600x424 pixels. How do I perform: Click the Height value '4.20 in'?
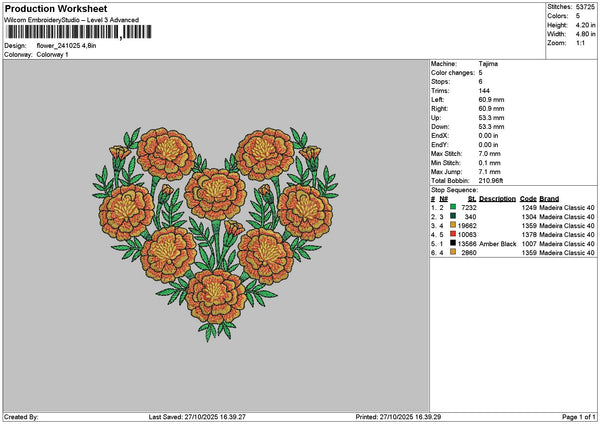tap(585, 25)
